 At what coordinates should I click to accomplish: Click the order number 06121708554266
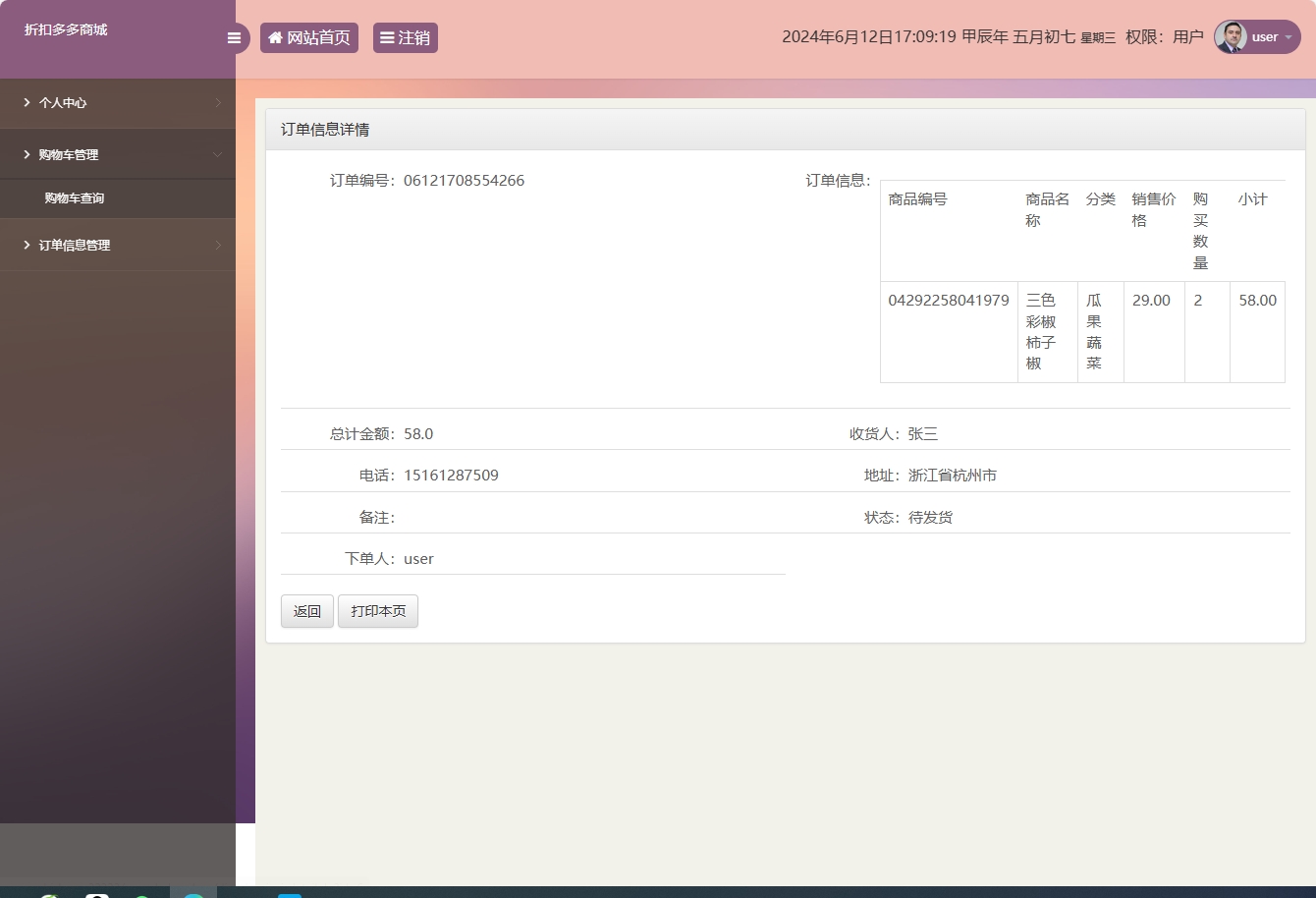[464, 181]
